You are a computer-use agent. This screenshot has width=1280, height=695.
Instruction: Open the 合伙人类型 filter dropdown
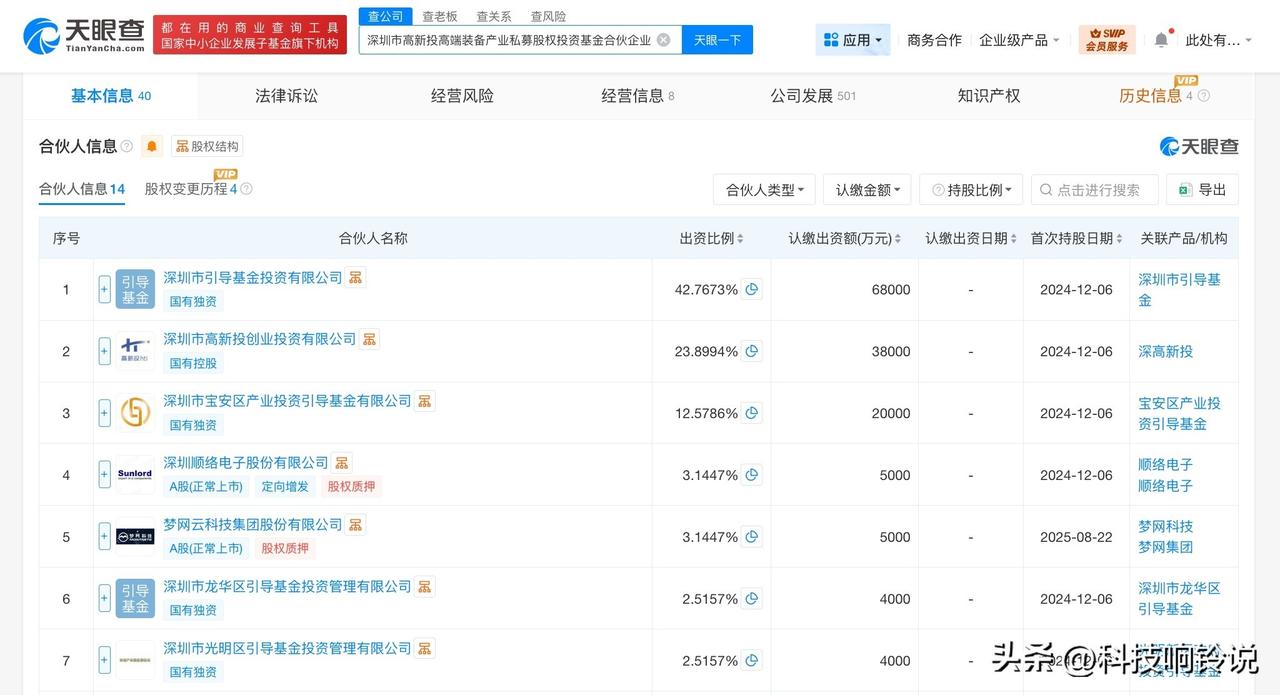point(764,190)
